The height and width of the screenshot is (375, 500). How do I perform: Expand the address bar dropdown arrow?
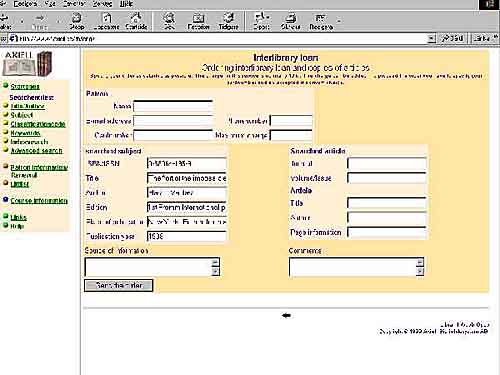tap(431, 39)
